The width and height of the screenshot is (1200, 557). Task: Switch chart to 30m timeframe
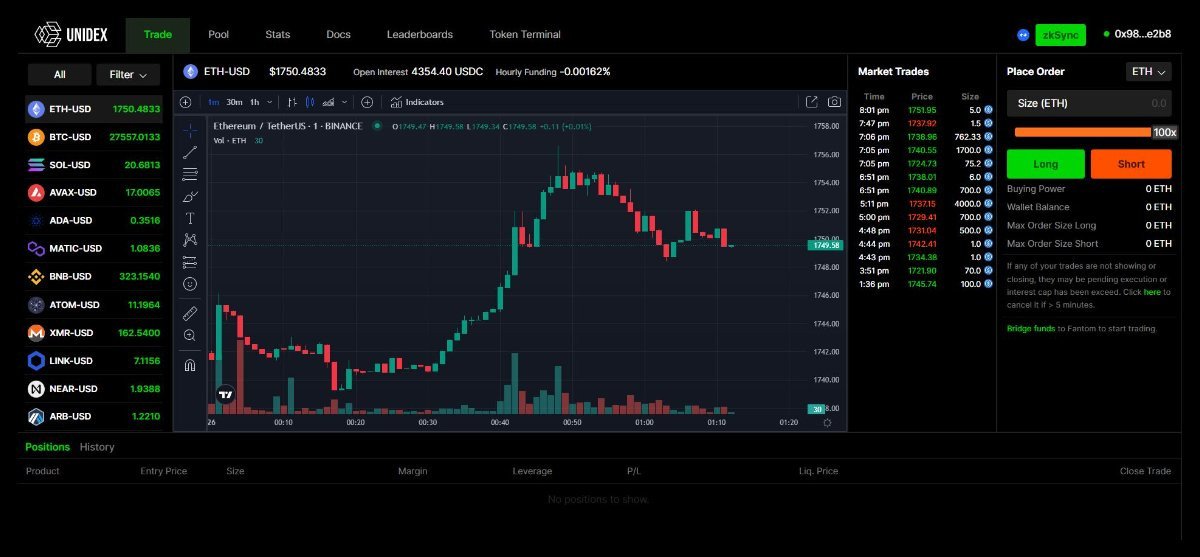click(x=234, y=102)
